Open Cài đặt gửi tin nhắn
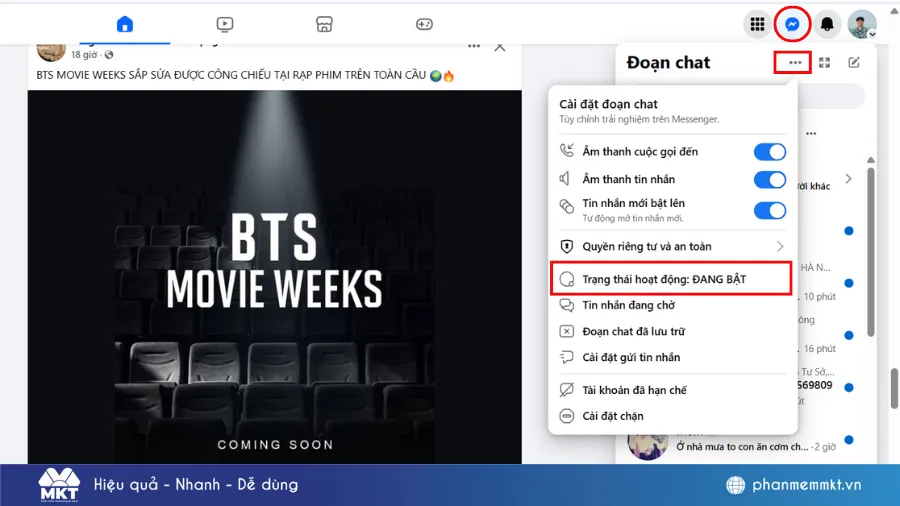This screenshot has height=506, width=900. 673,357
